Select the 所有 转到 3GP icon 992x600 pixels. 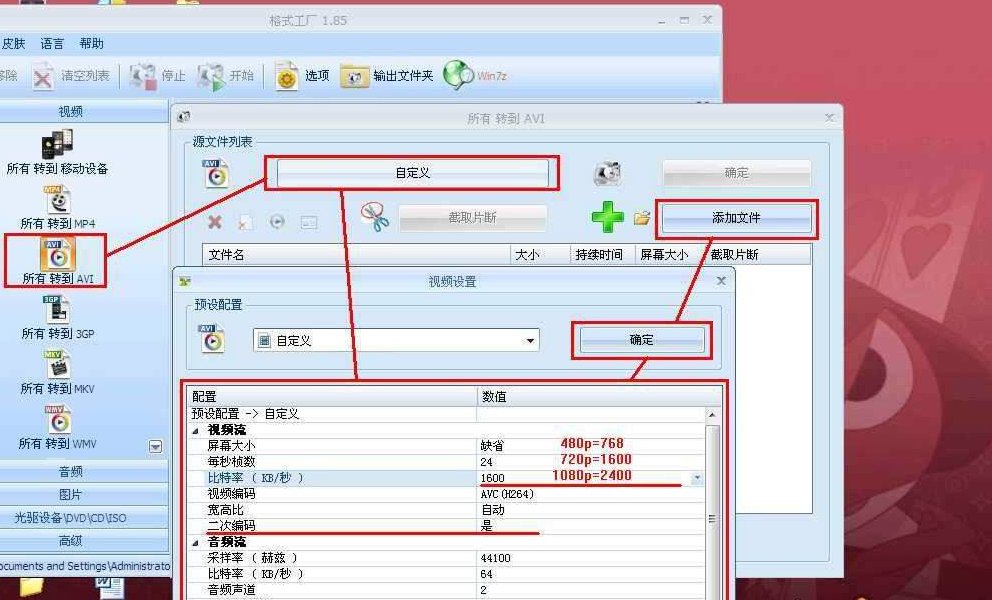(56, 311)
